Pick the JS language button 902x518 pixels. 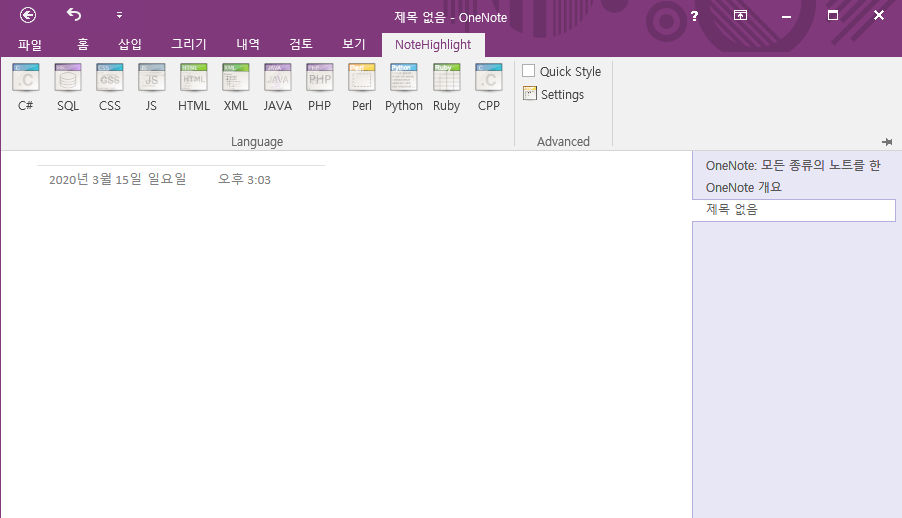tap(151, 87)
